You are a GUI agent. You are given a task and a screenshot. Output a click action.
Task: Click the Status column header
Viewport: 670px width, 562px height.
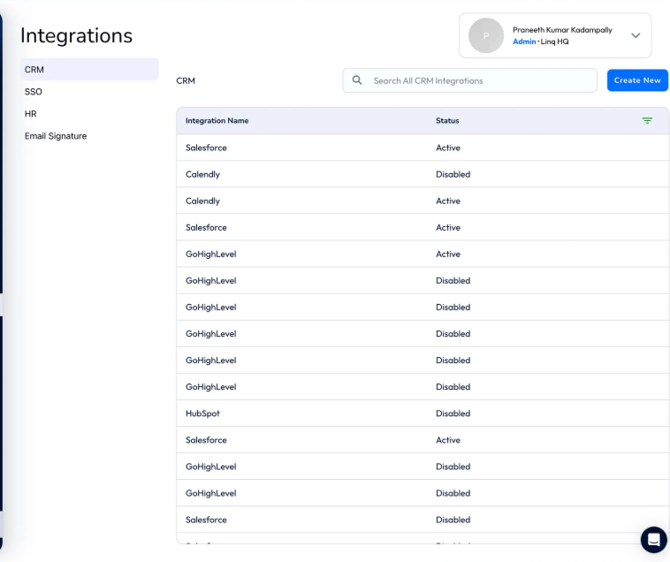[x=447, y=121]
